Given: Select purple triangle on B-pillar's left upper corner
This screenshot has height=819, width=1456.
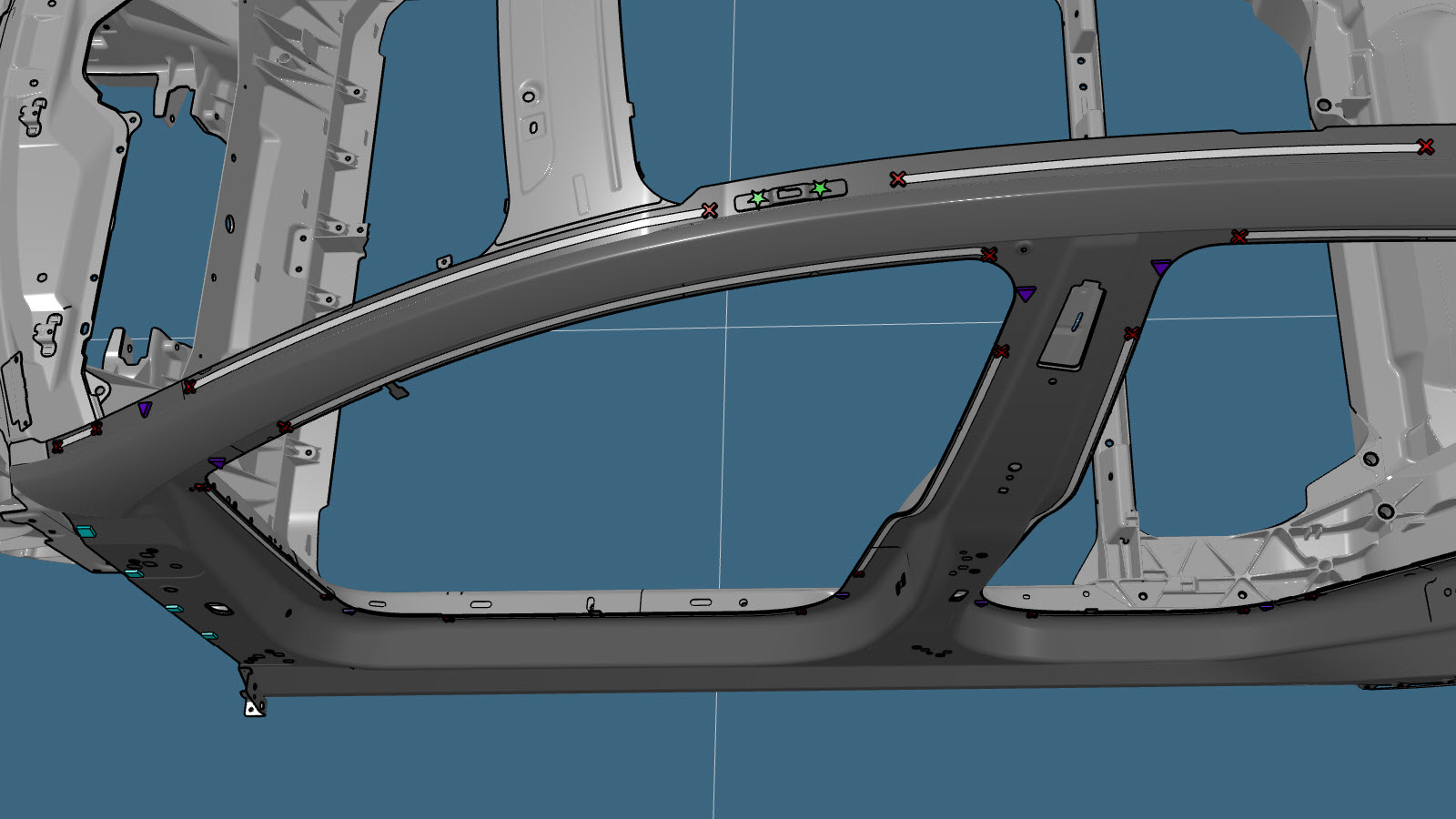Looking at the screenshot, I should [x=1026, y=293].
